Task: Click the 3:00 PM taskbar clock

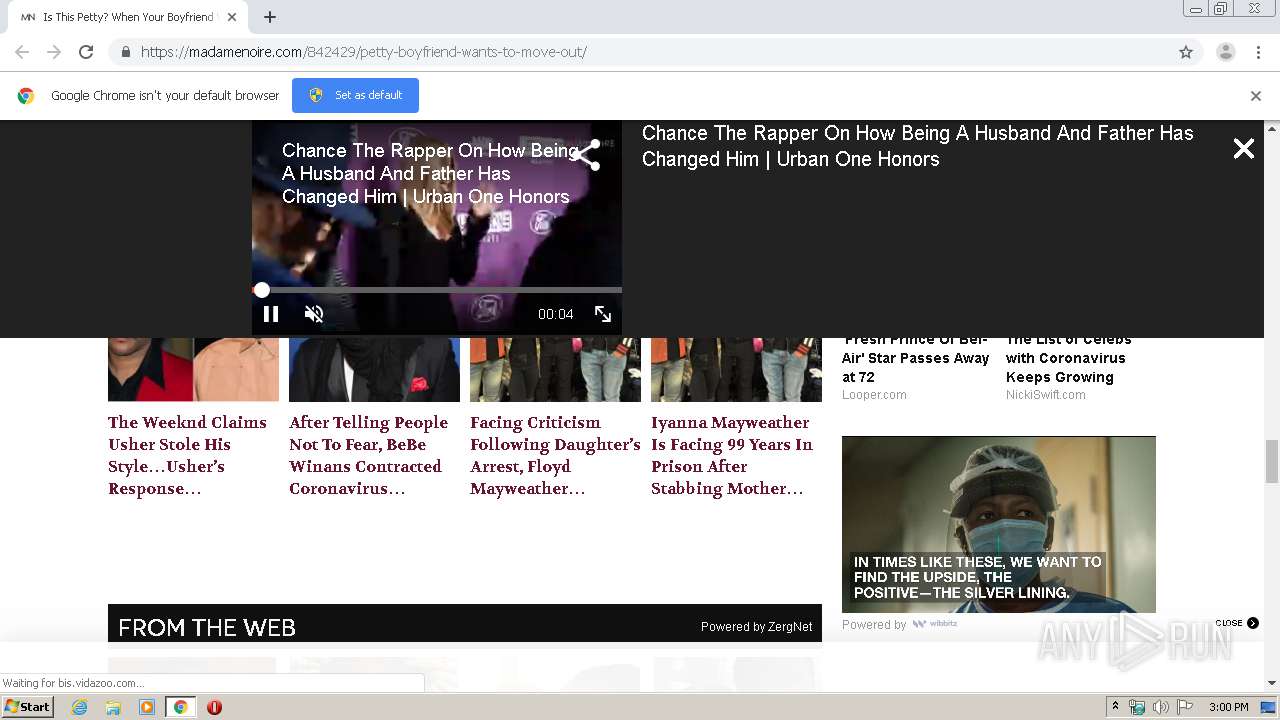Action: tap(1229, 707)
